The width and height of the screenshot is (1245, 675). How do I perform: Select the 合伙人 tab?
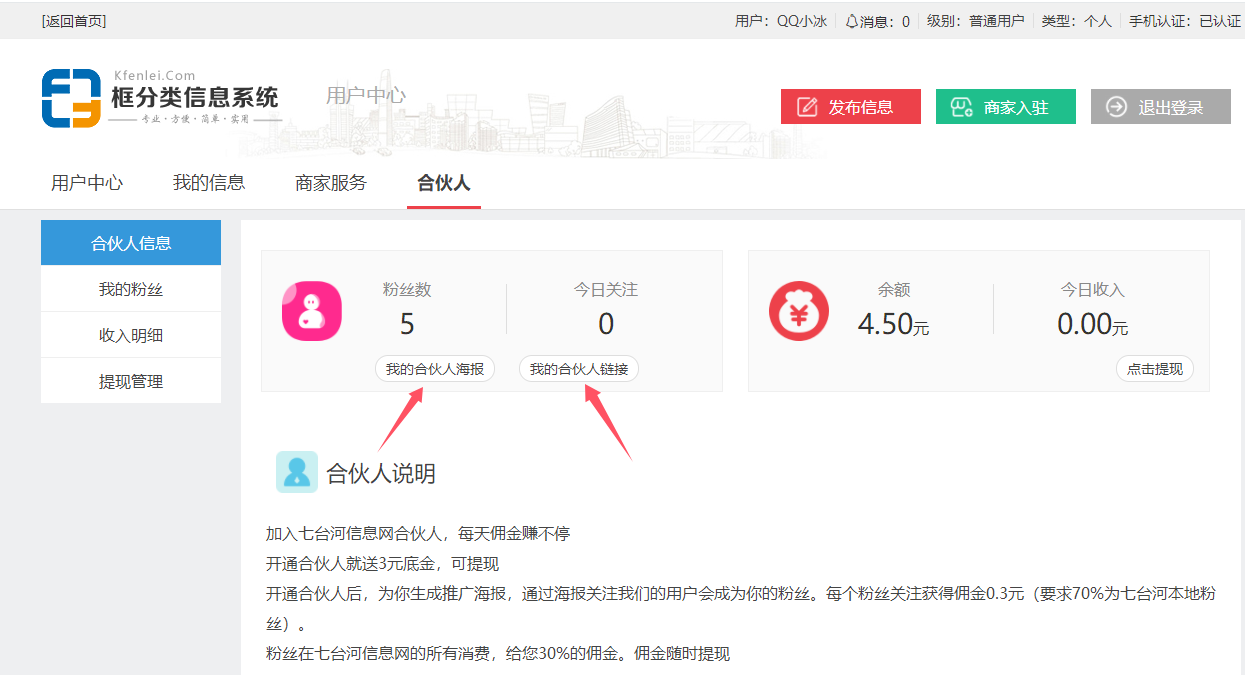click(x=444, y=183)
